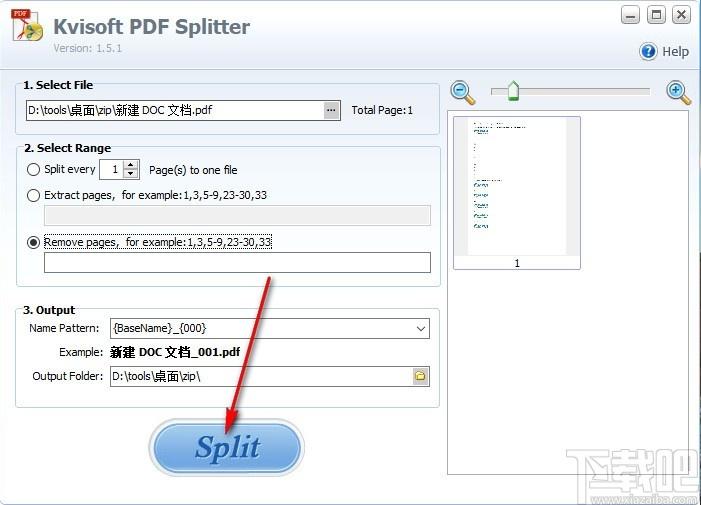Click the 'Page(s) to one file' label
This screenshot has height=505, width=701.
pos(193,170)
